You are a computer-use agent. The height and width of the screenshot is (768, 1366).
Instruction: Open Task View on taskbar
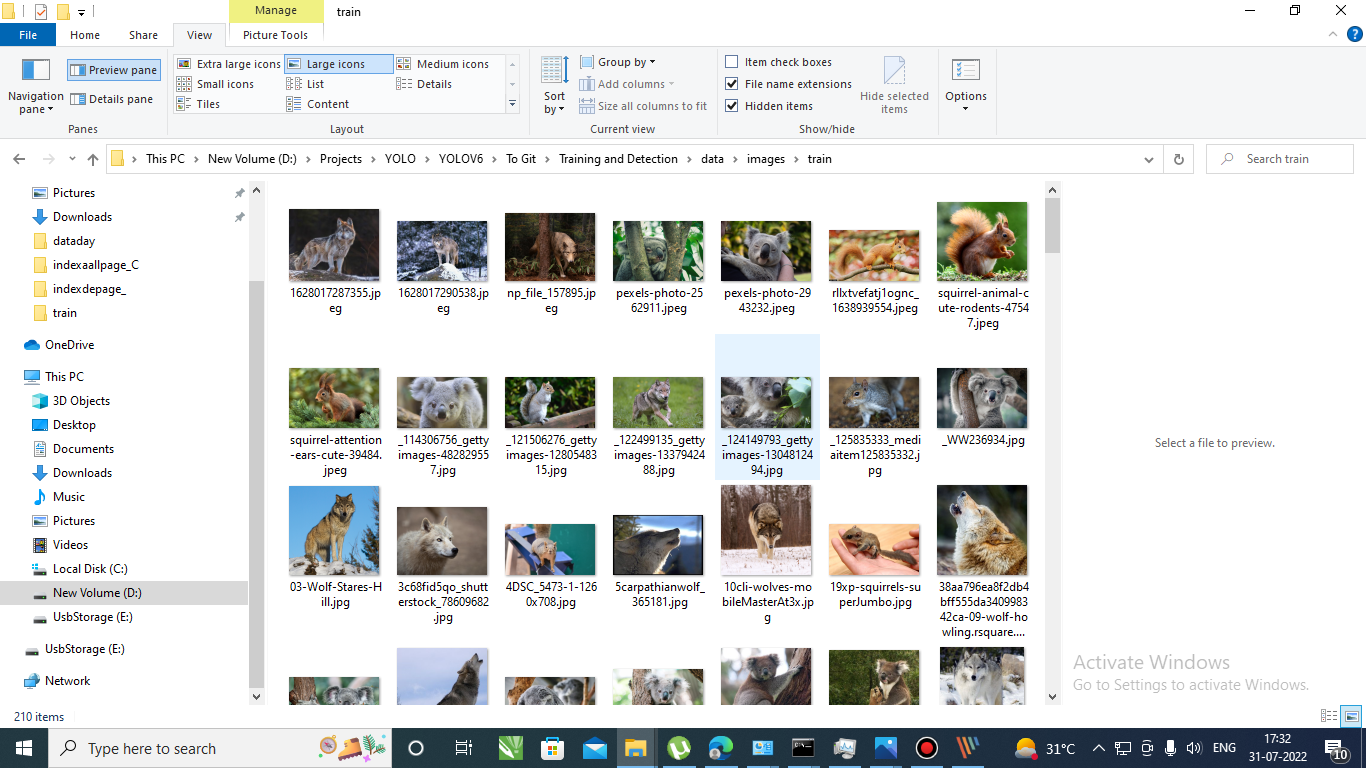[463, 748]
